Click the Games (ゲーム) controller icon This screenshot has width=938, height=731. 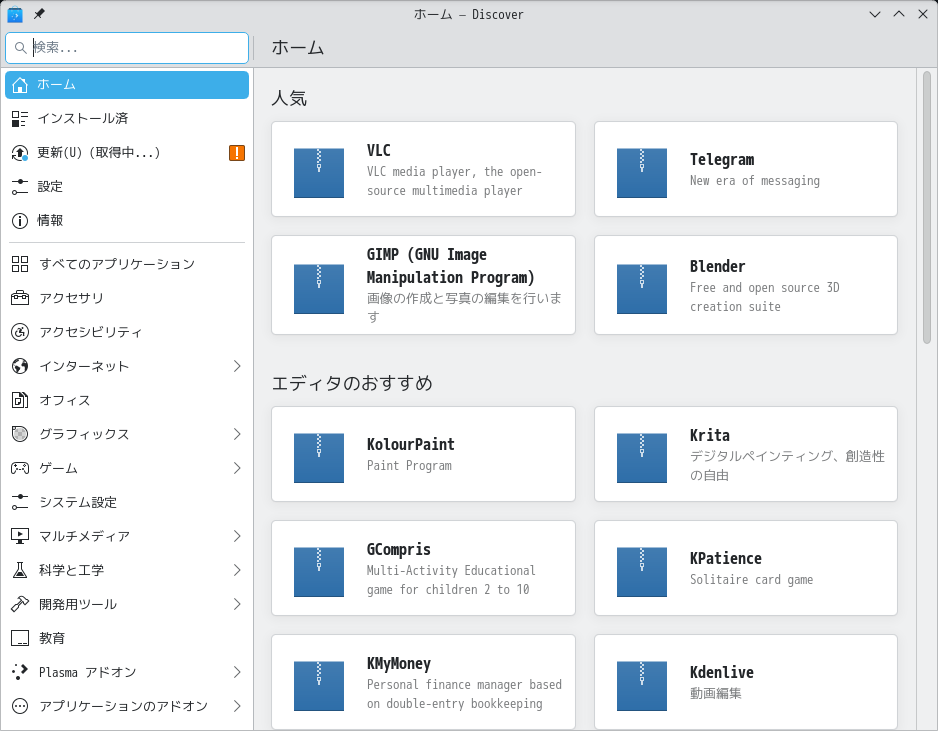pos(20,468)
